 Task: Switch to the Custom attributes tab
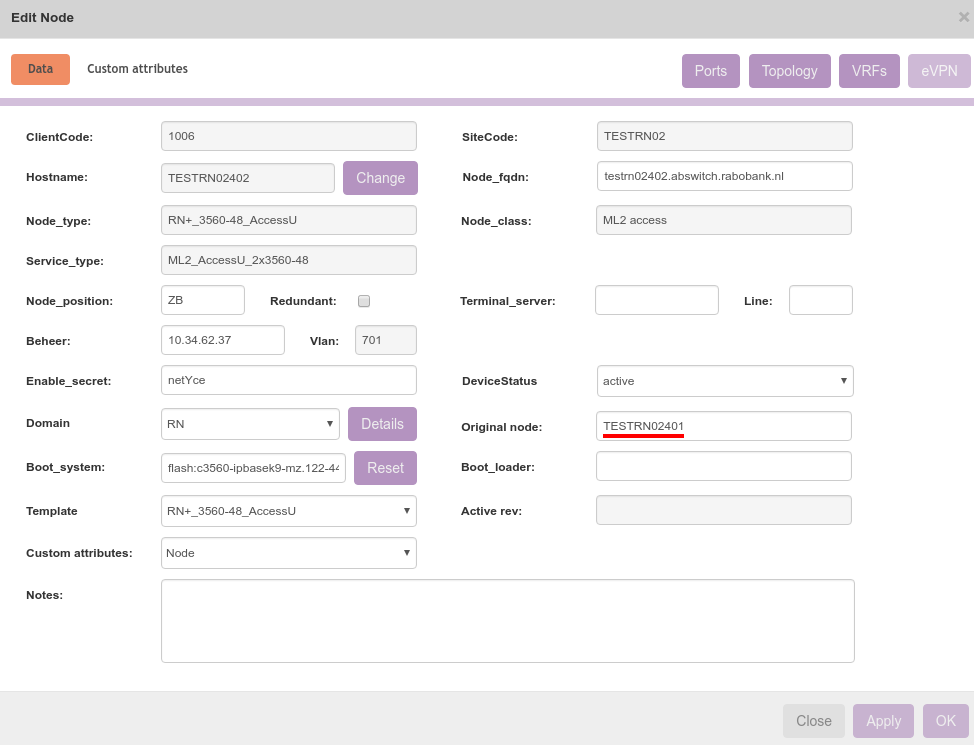coord(137,69)
